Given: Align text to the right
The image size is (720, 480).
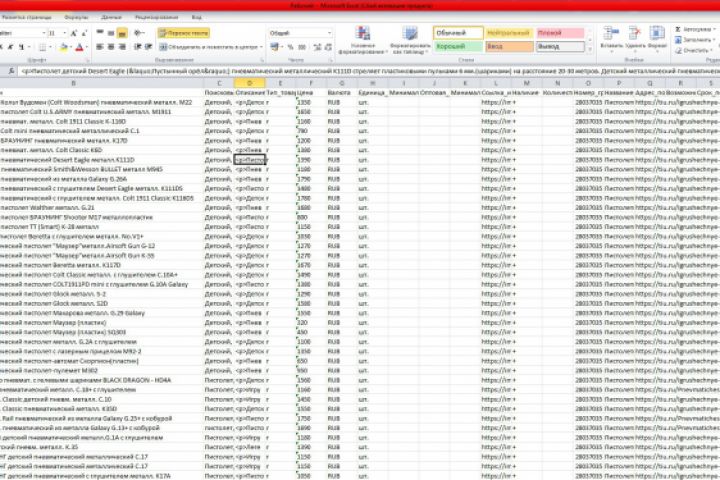Looking at the screenshot, I should pos(122,47).
